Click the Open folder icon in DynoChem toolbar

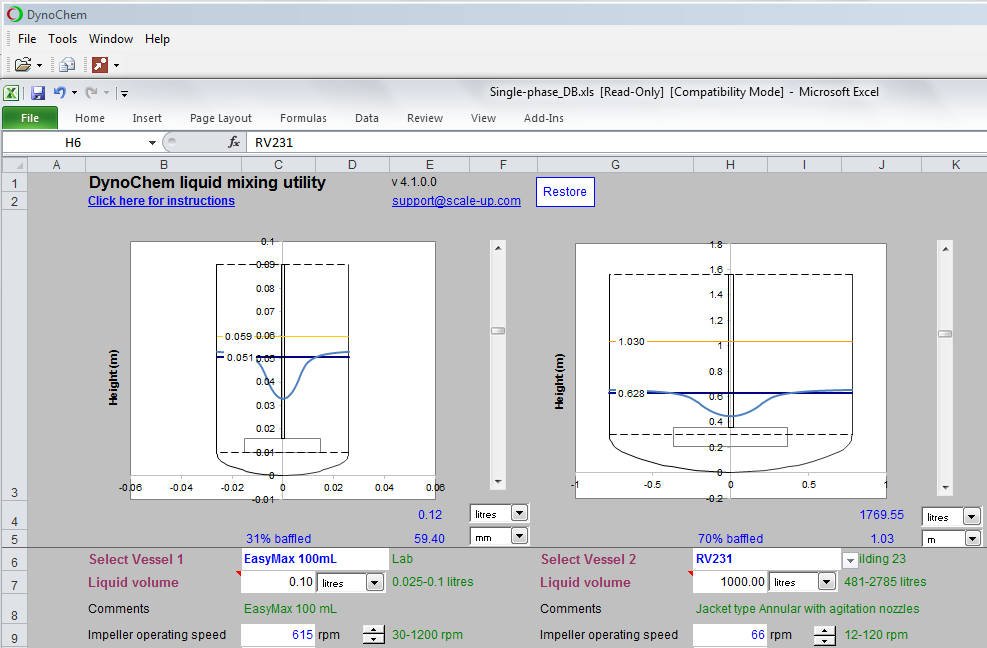click(x=24, y=62)
